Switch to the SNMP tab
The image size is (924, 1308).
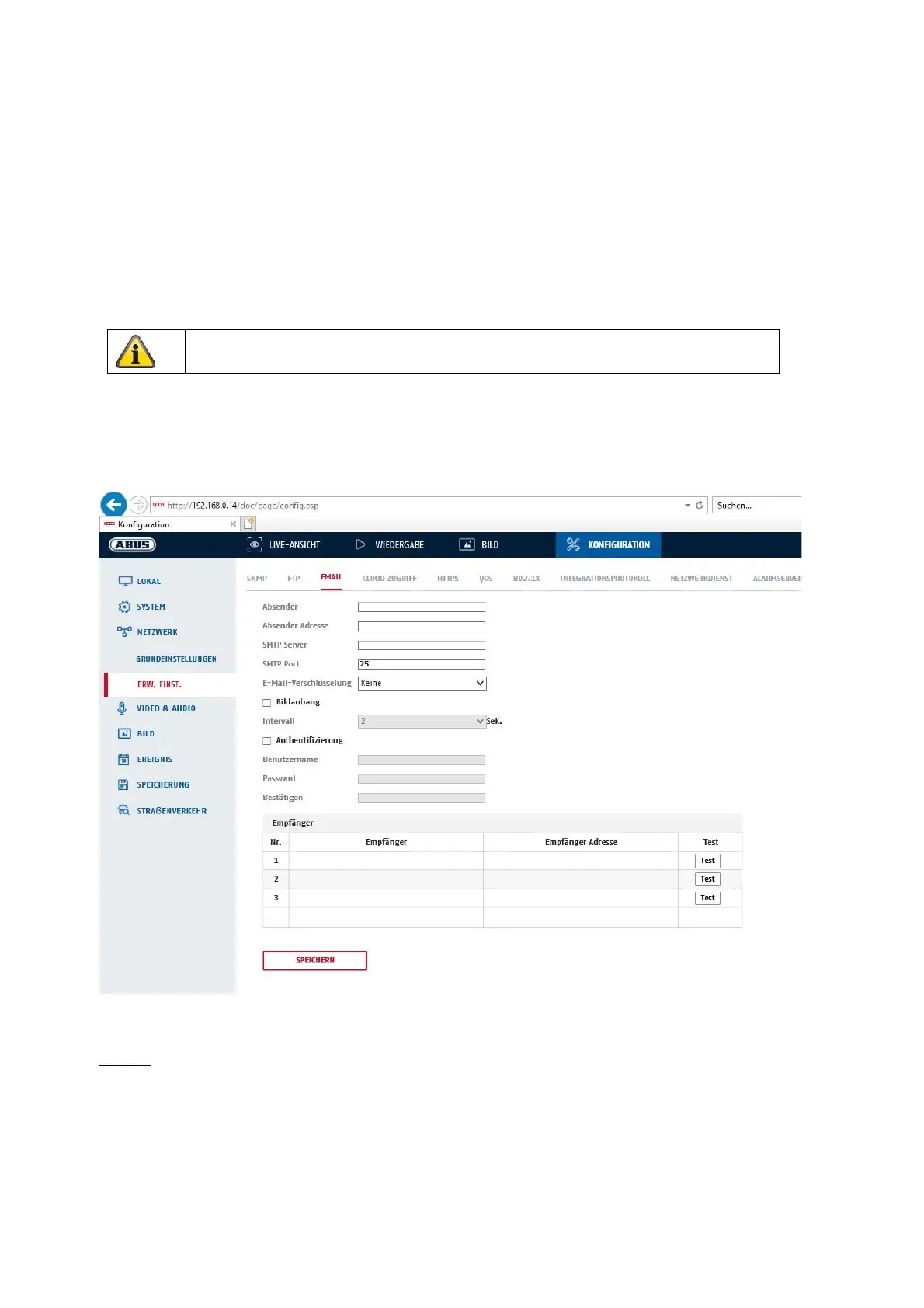(x=257, y=578)
